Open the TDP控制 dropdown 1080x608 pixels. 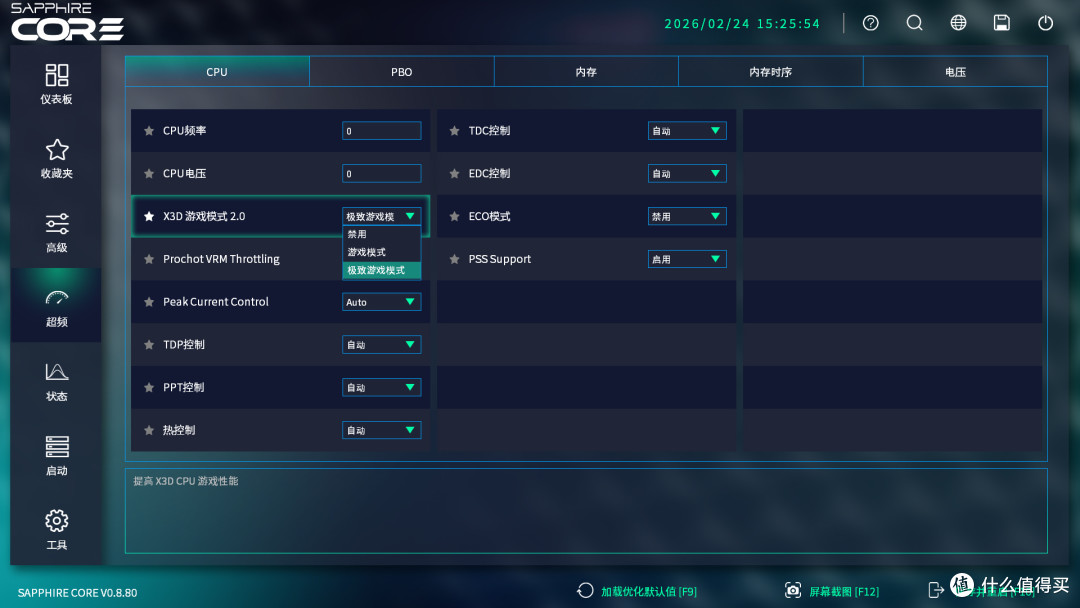382,344
